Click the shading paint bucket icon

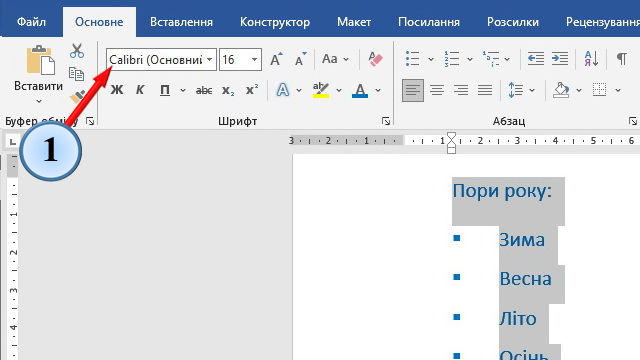(x=561, y=90)
